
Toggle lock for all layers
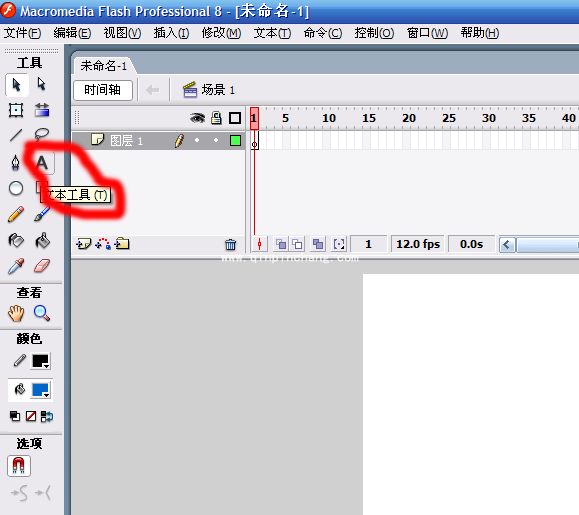[216, 118]
